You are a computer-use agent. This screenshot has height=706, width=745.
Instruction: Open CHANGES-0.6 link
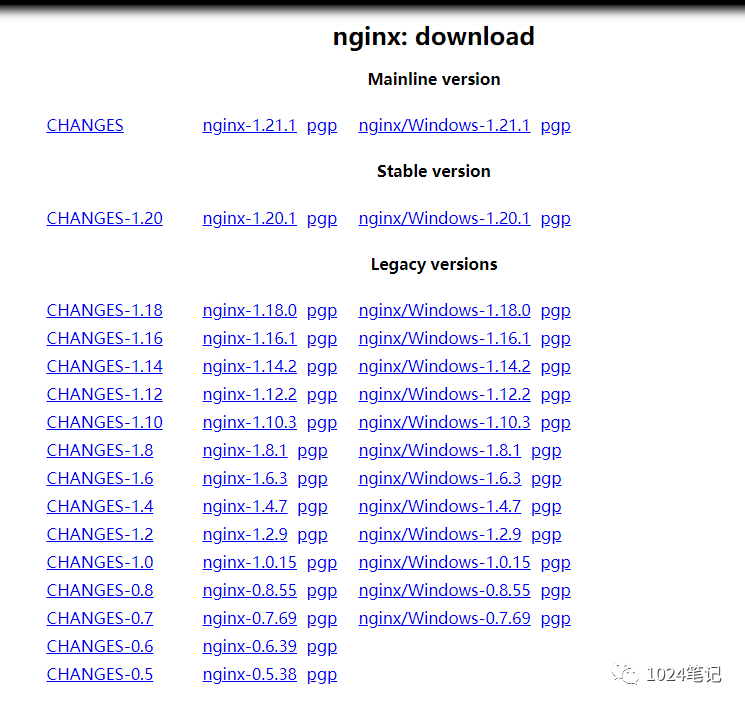(100, 647)
